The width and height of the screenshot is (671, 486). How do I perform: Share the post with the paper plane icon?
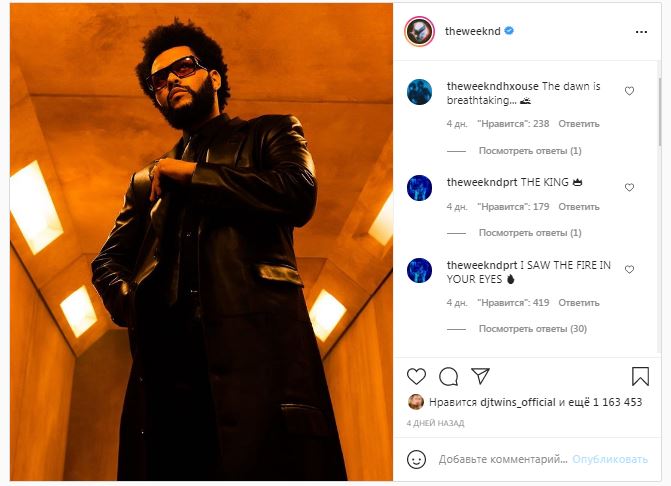480,376
